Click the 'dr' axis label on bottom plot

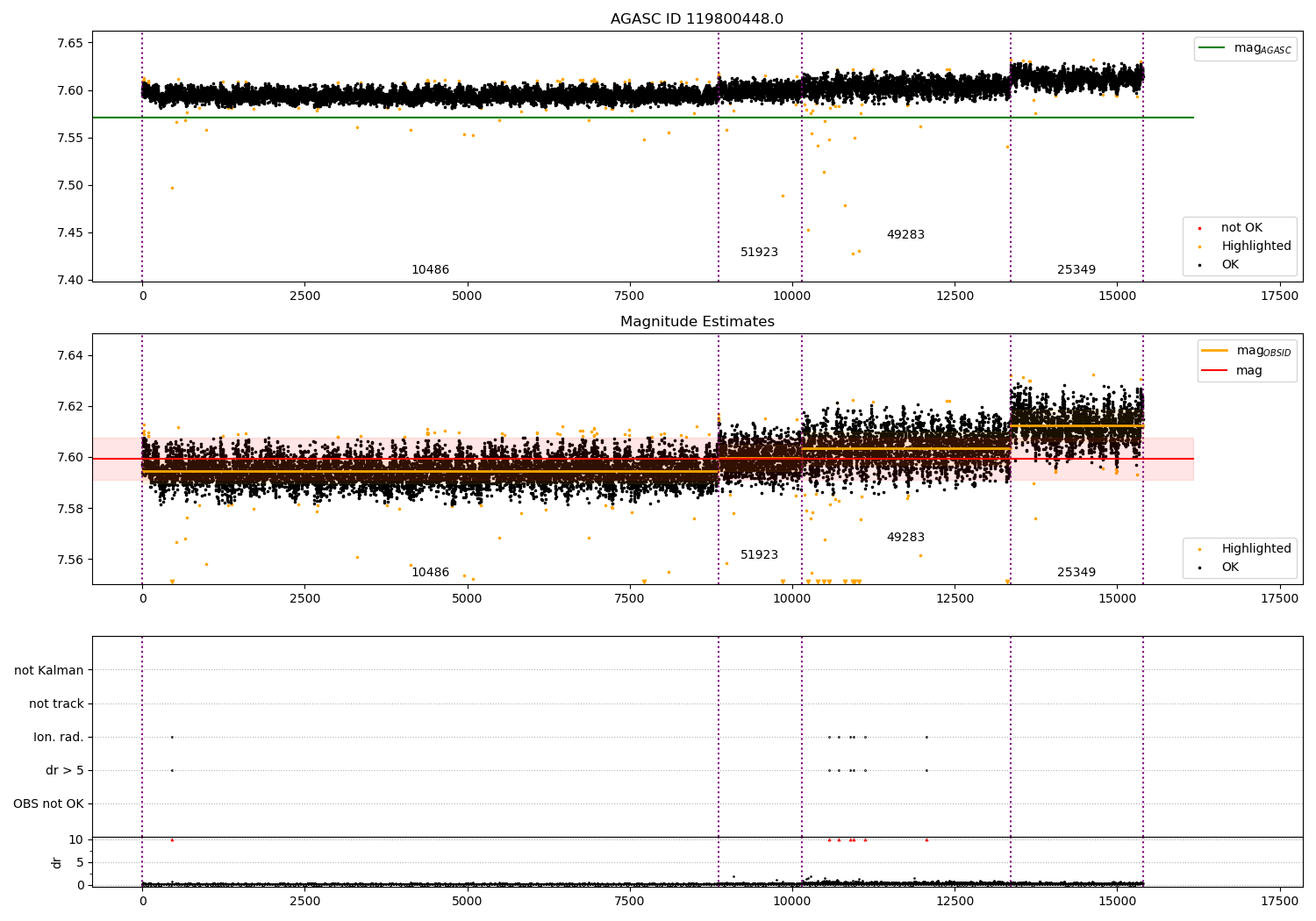click(57, 863)
